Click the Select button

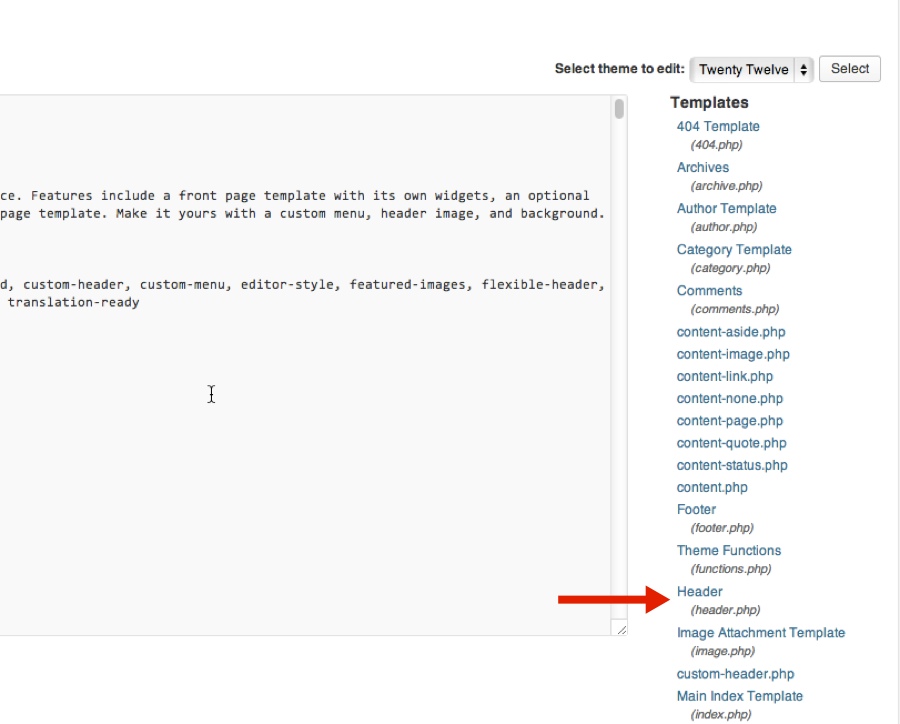[x=849, y=69]
